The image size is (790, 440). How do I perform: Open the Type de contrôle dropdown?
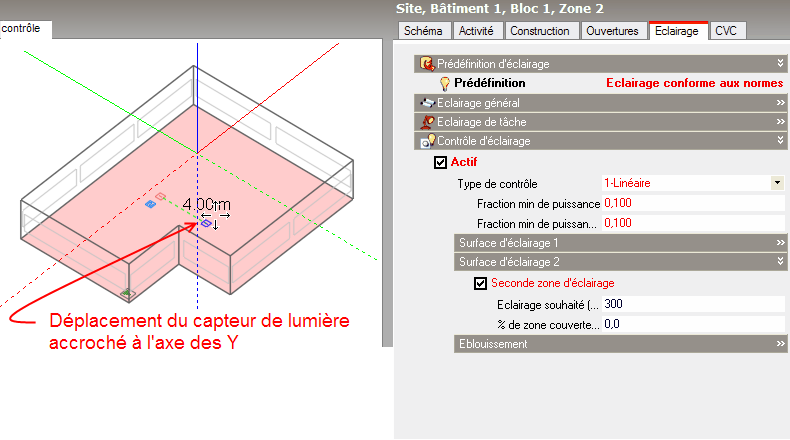pyautogui.click(x=776, y=183)
